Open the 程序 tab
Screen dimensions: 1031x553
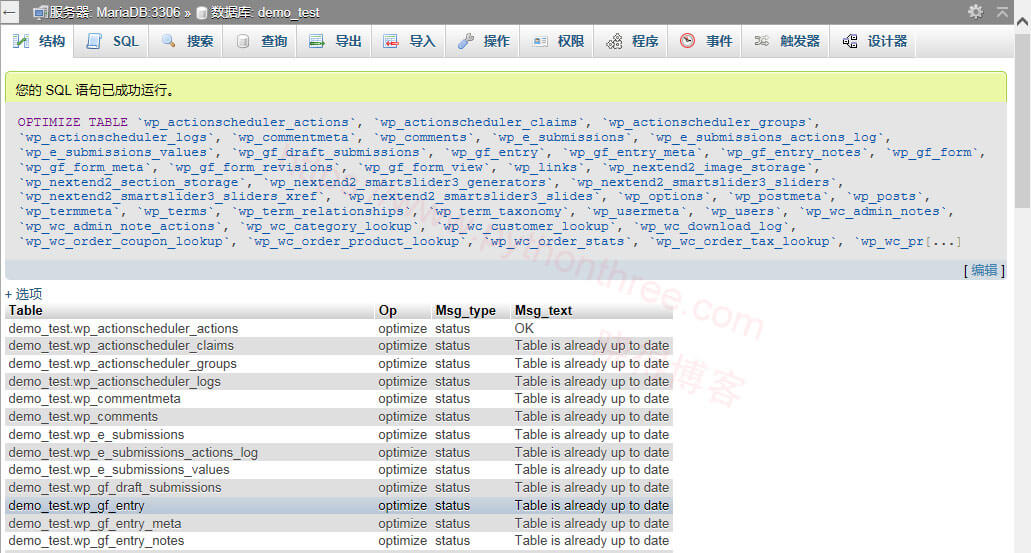(631, 41)
